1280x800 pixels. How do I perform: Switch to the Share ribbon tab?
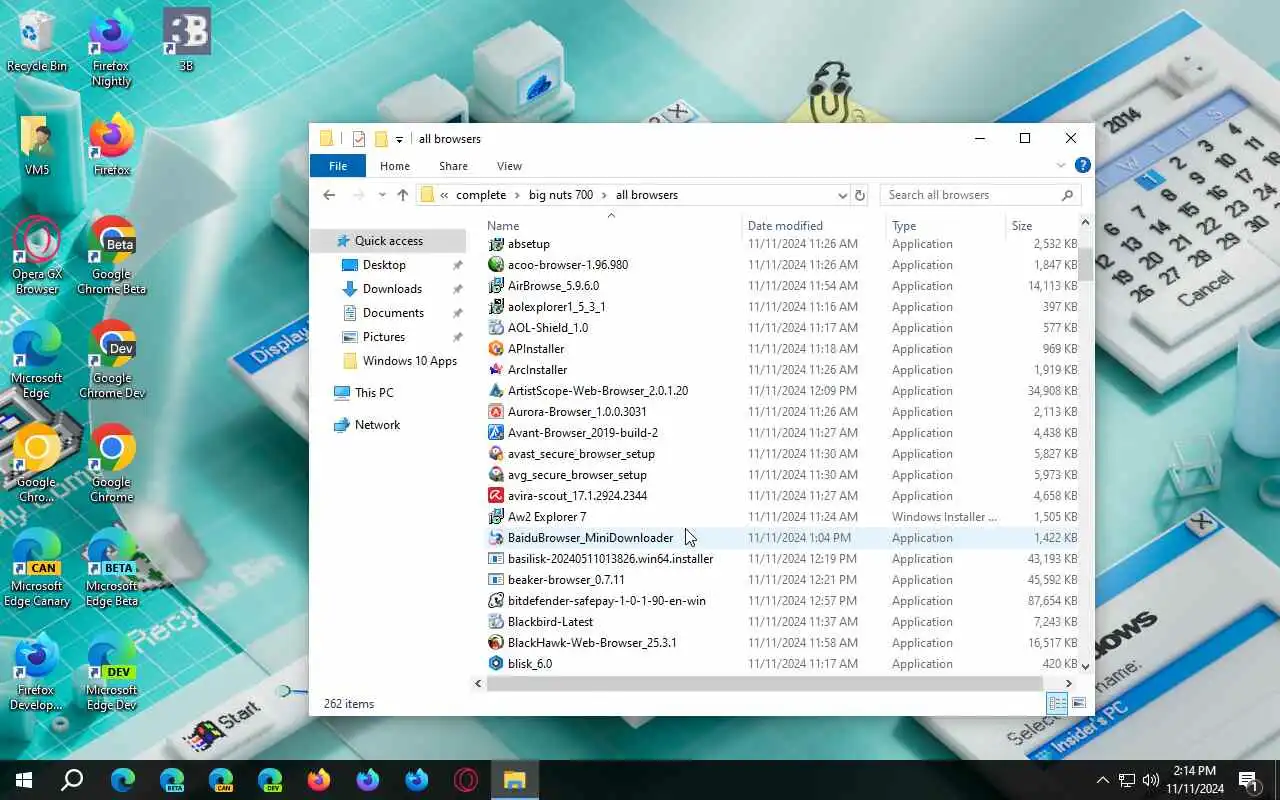coord(453,166)
